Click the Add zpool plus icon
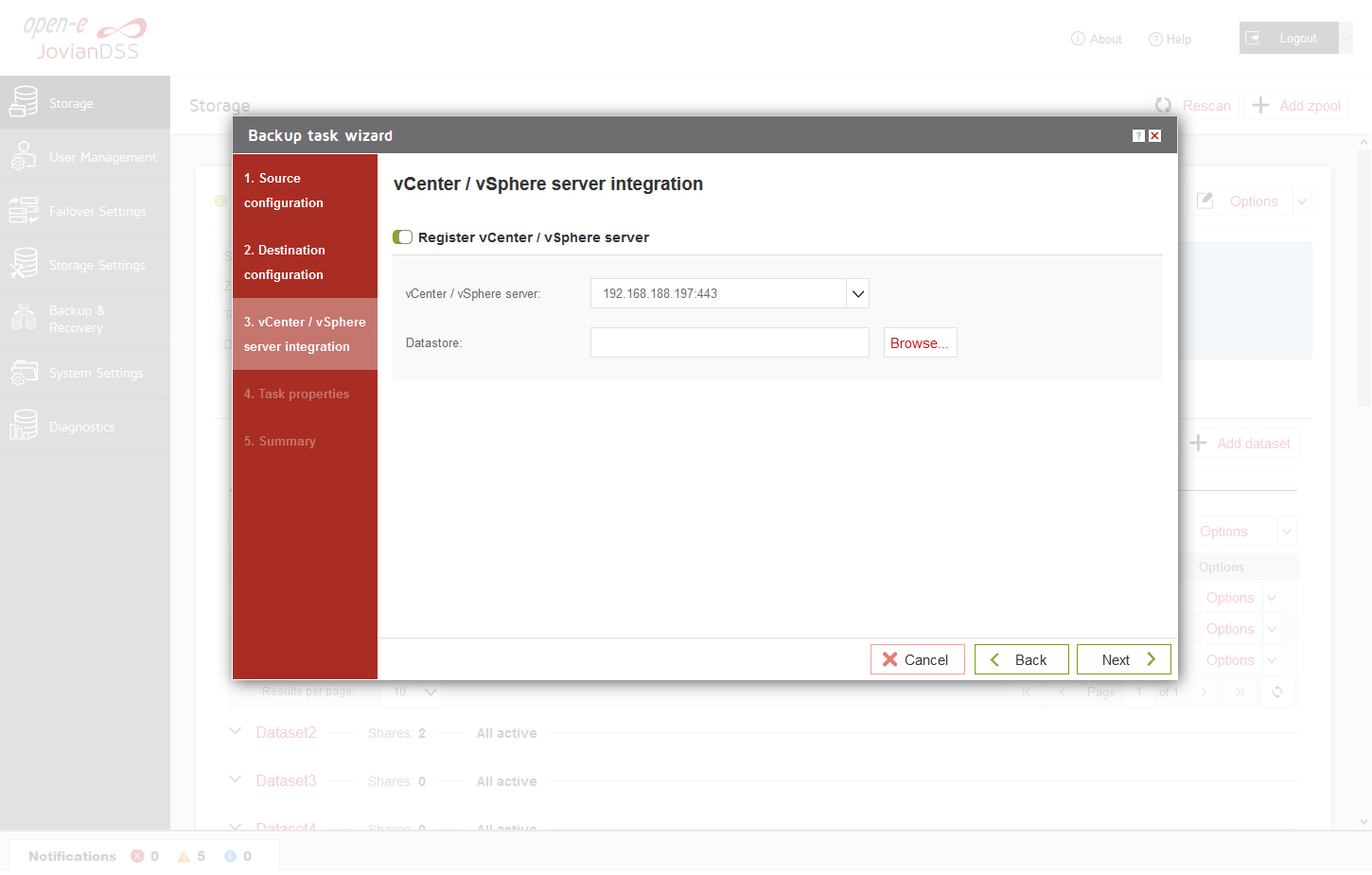 [1260, 105]
